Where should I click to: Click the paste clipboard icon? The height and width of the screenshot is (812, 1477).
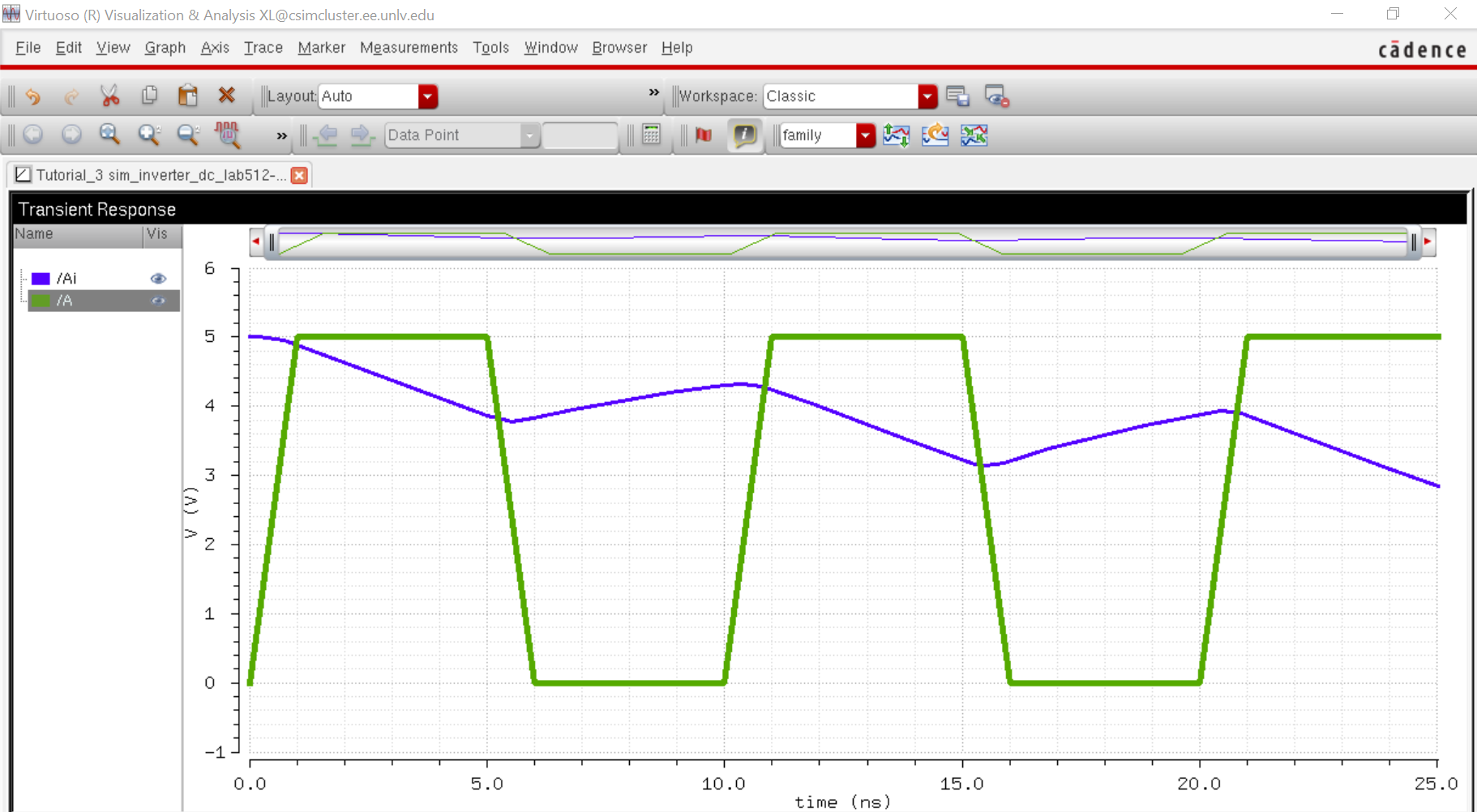187,96
